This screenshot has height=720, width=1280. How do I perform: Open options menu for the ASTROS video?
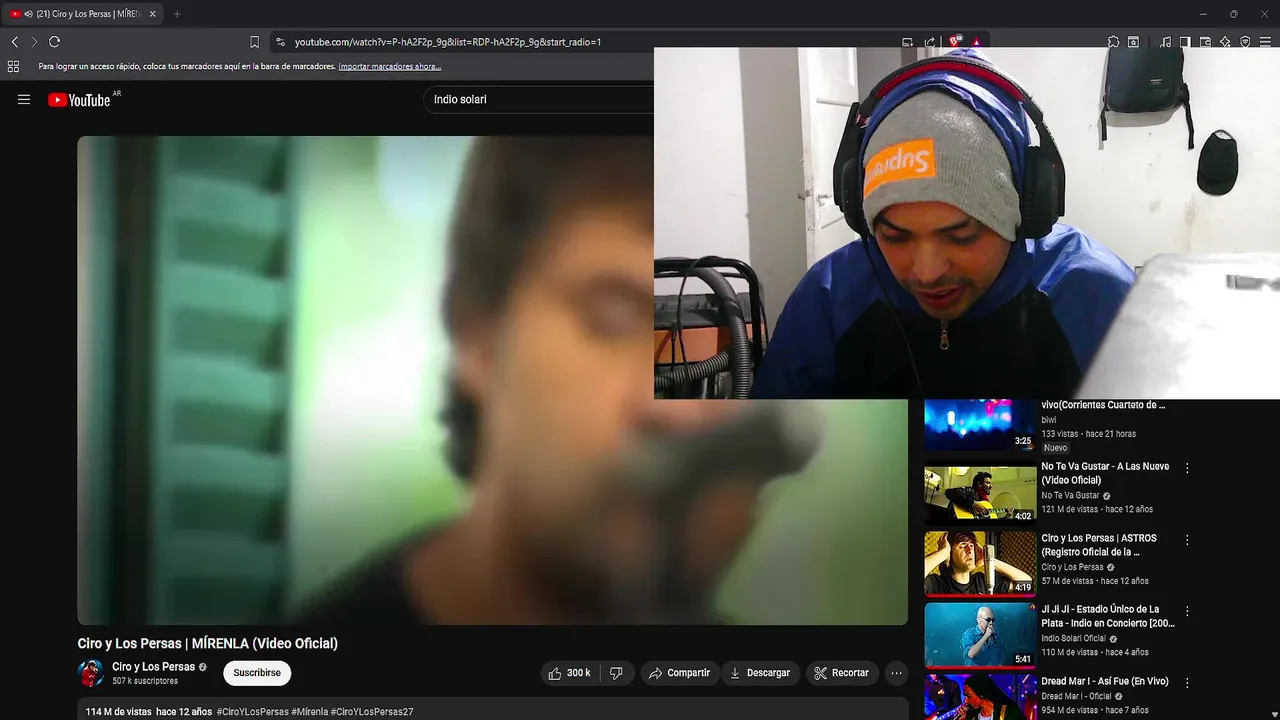pos(1187,540)
